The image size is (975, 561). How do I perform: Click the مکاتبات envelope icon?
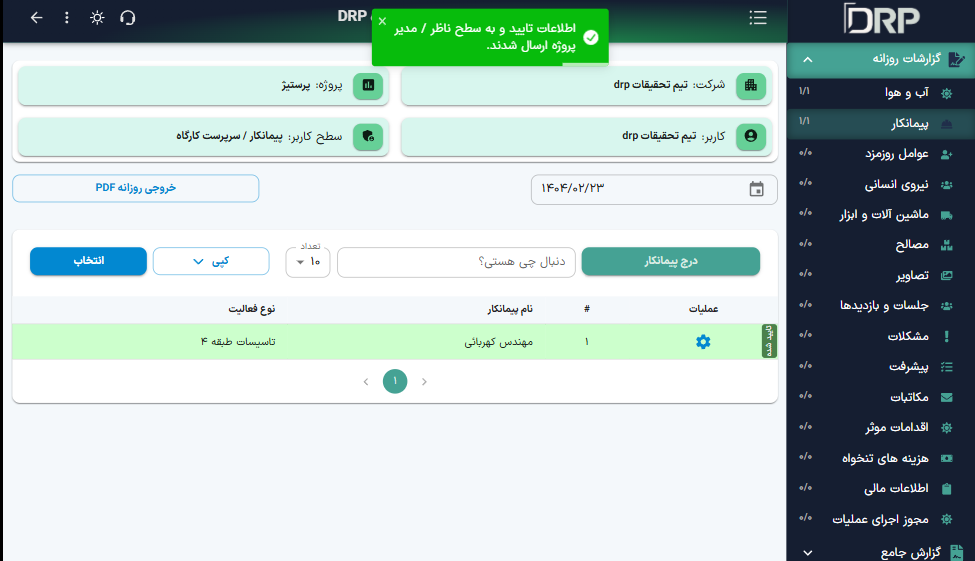(x=946, y=397)
